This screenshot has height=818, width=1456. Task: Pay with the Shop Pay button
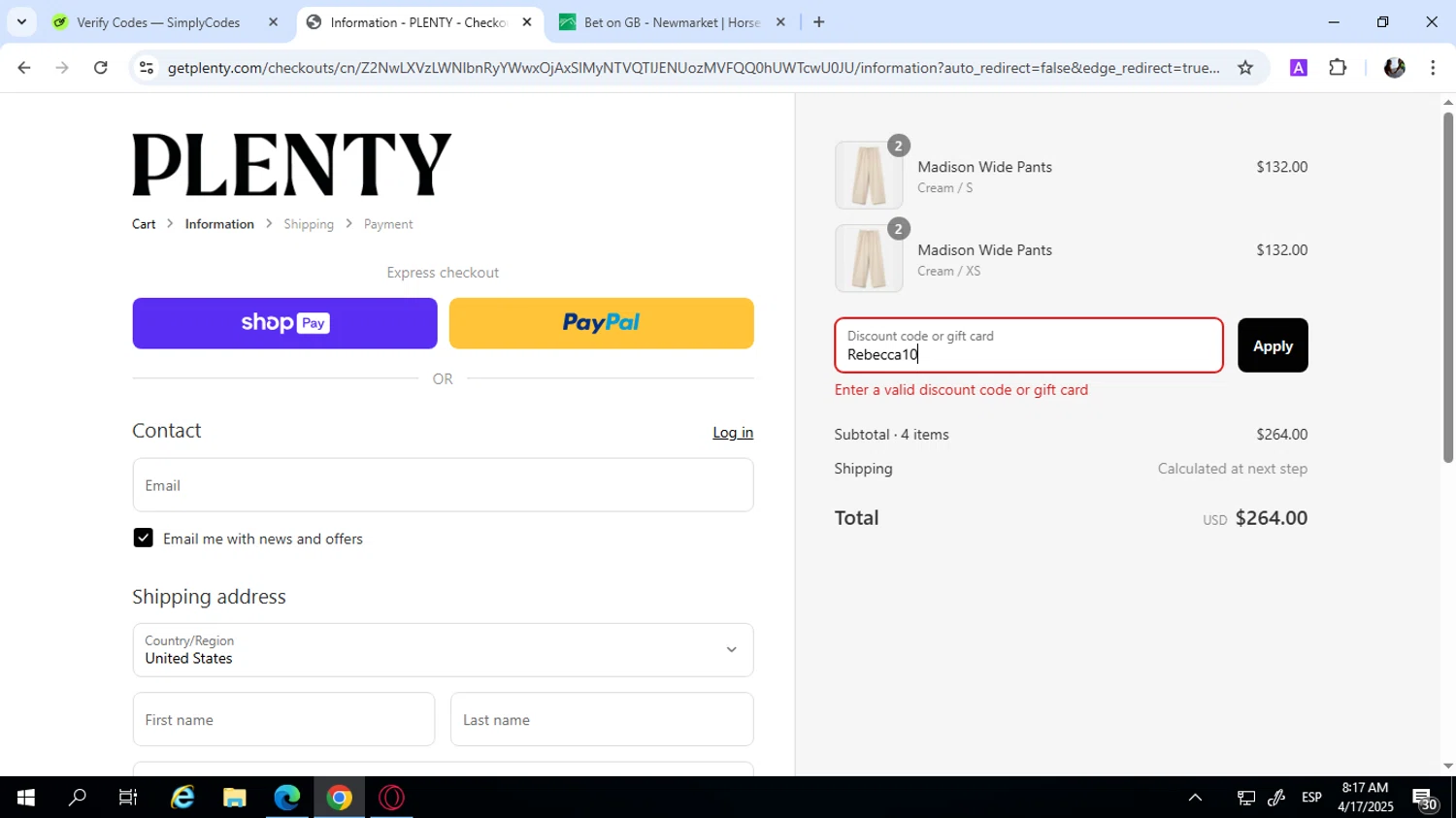(284, 323)
